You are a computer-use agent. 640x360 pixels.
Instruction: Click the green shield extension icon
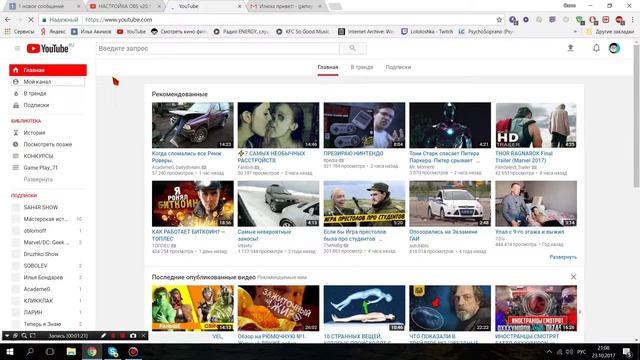pyautogui.click(x=579, y=20)
